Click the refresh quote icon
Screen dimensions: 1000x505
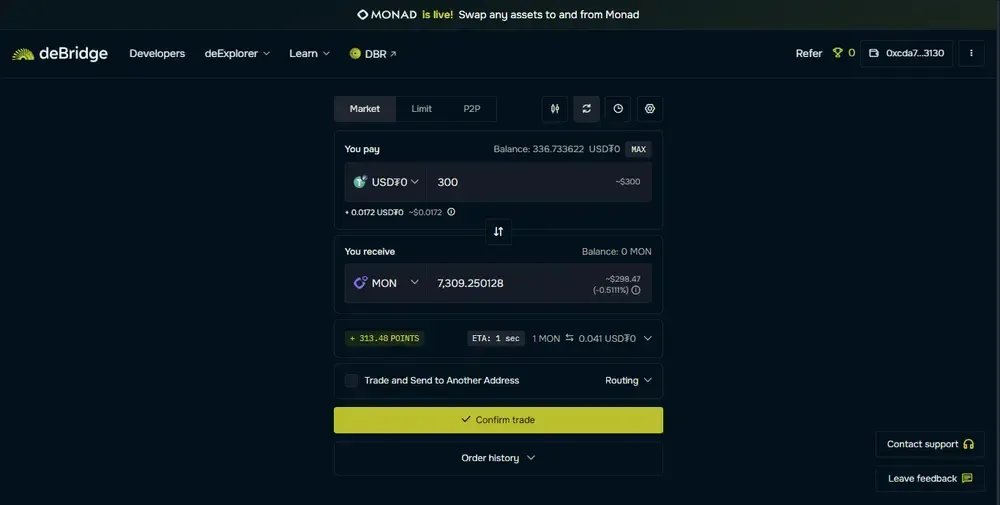[x=587, y=109]
